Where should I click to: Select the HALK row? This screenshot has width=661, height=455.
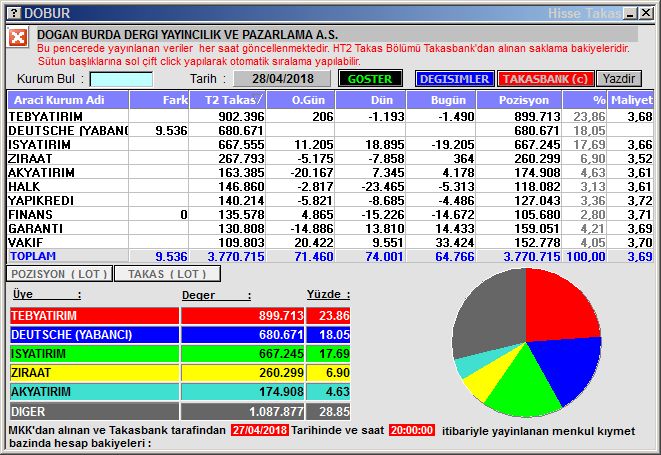(x=330, y=186)
